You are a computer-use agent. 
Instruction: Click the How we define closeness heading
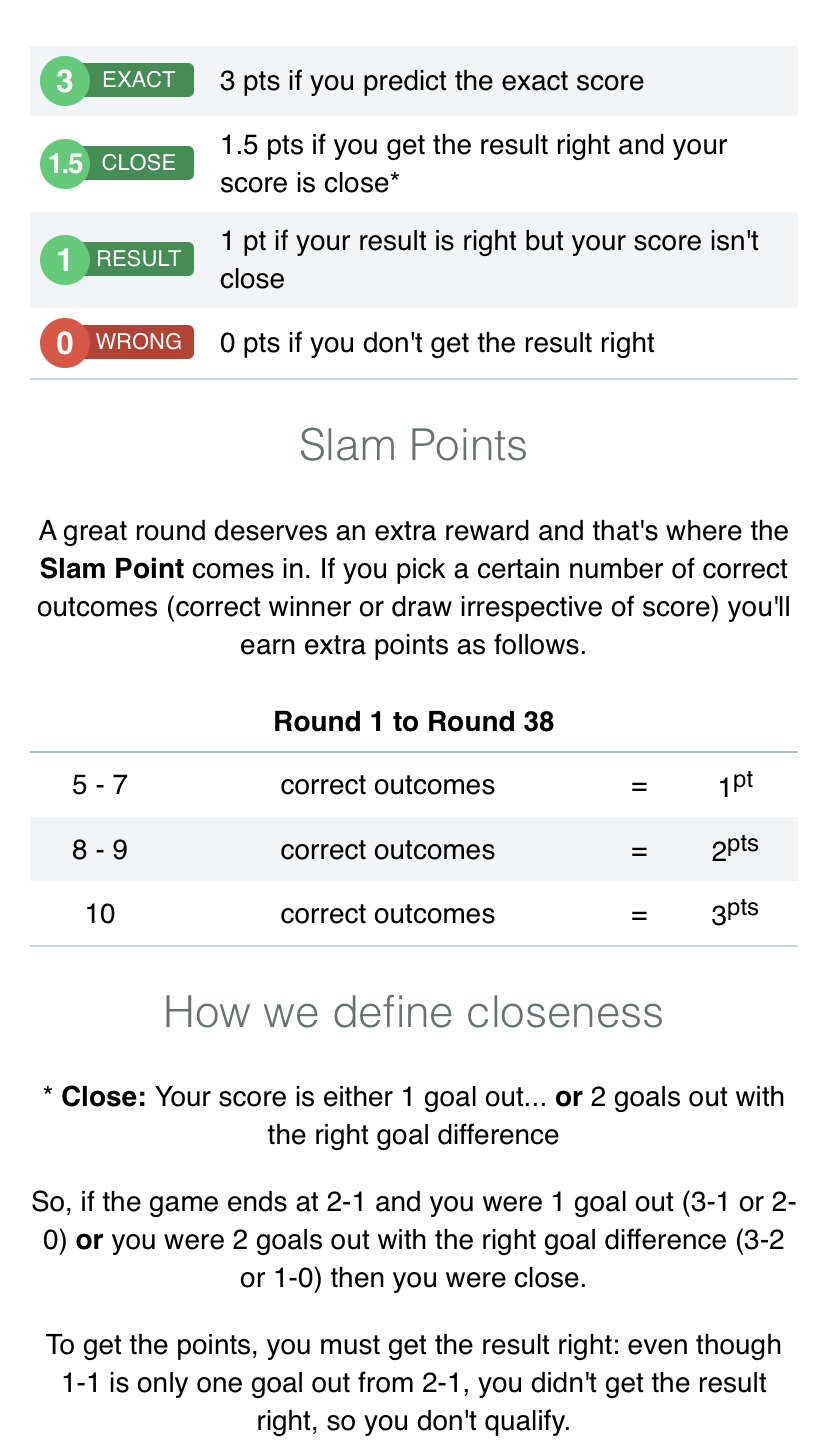[x=413, y=1012]
